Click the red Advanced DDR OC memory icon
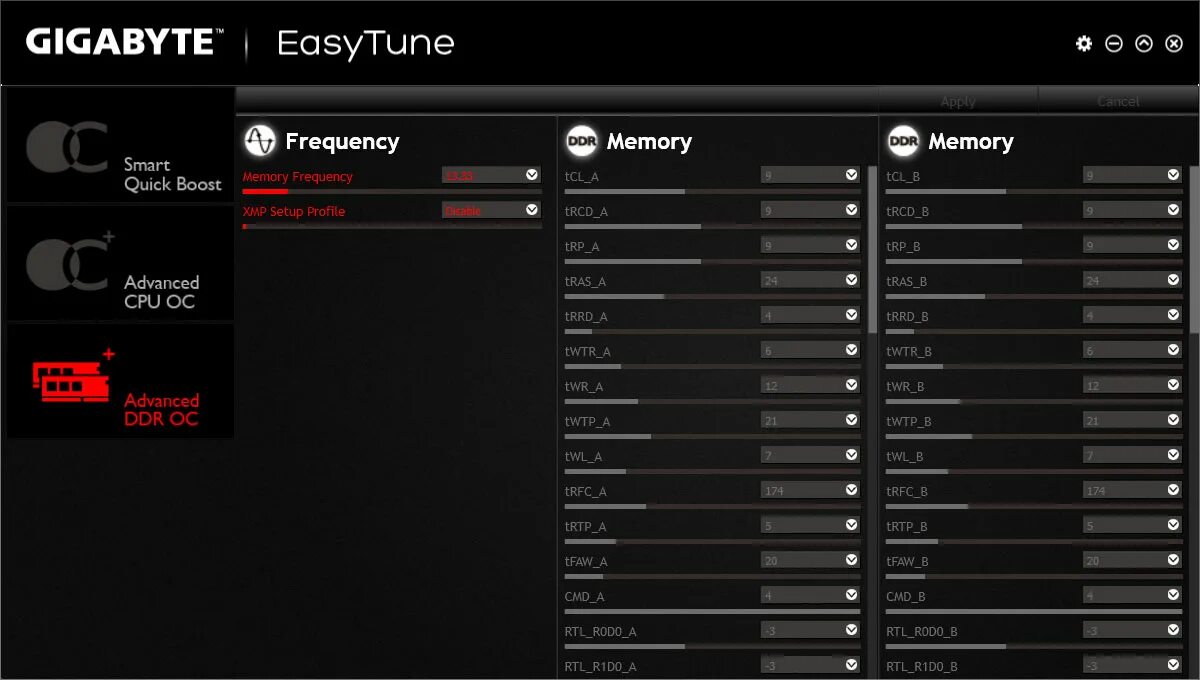The image size is (1200, 680). click(x=73, y=375)
